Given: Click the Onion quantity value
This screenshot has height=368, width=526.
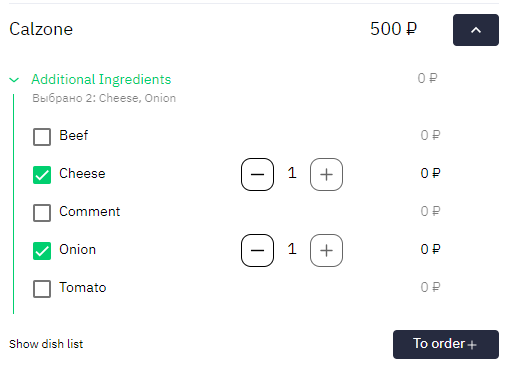Looking at the screenshot, I should pyautogui.click(x=292, y=249).
